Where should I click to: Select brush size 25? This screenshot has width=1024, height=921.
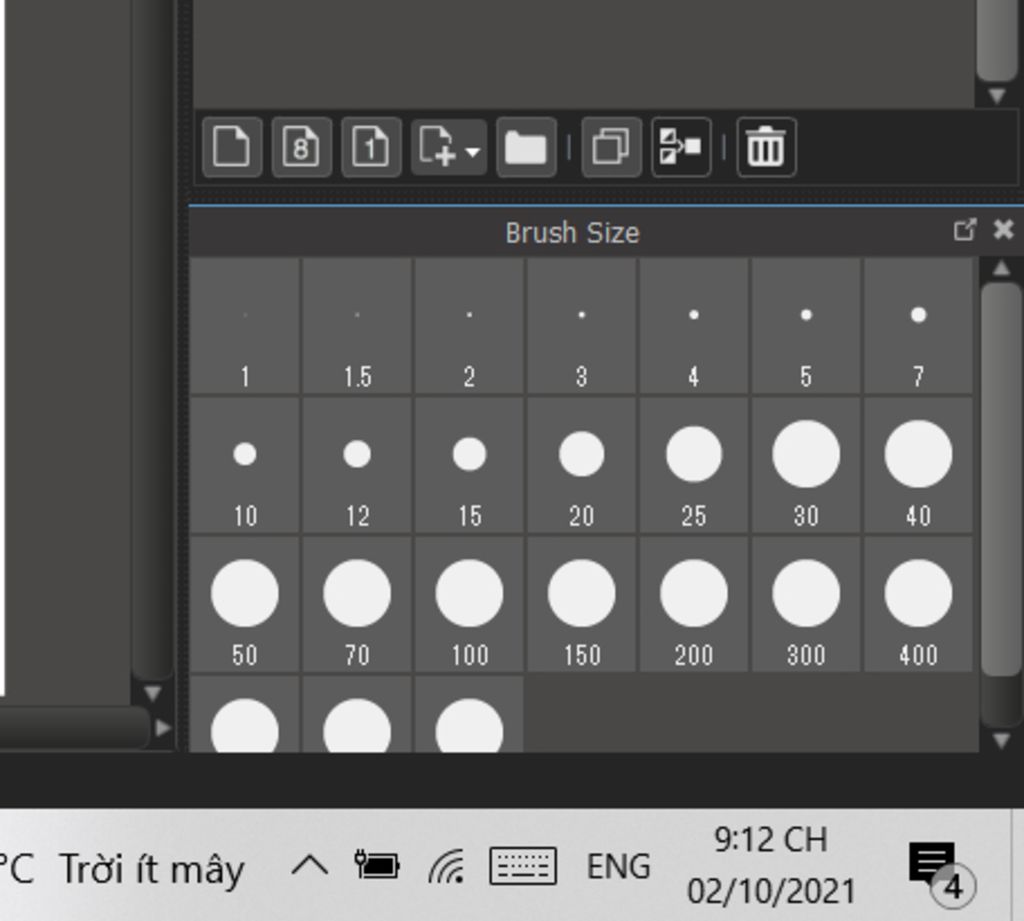coord(694,465)
